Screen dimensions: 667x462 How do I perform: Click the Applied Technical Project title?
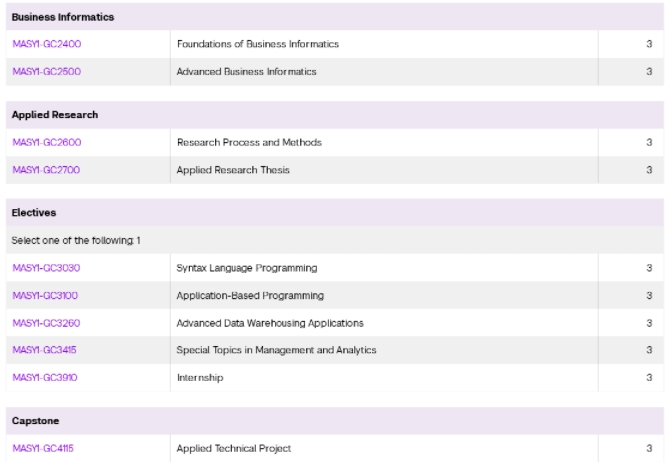(234, 448)
